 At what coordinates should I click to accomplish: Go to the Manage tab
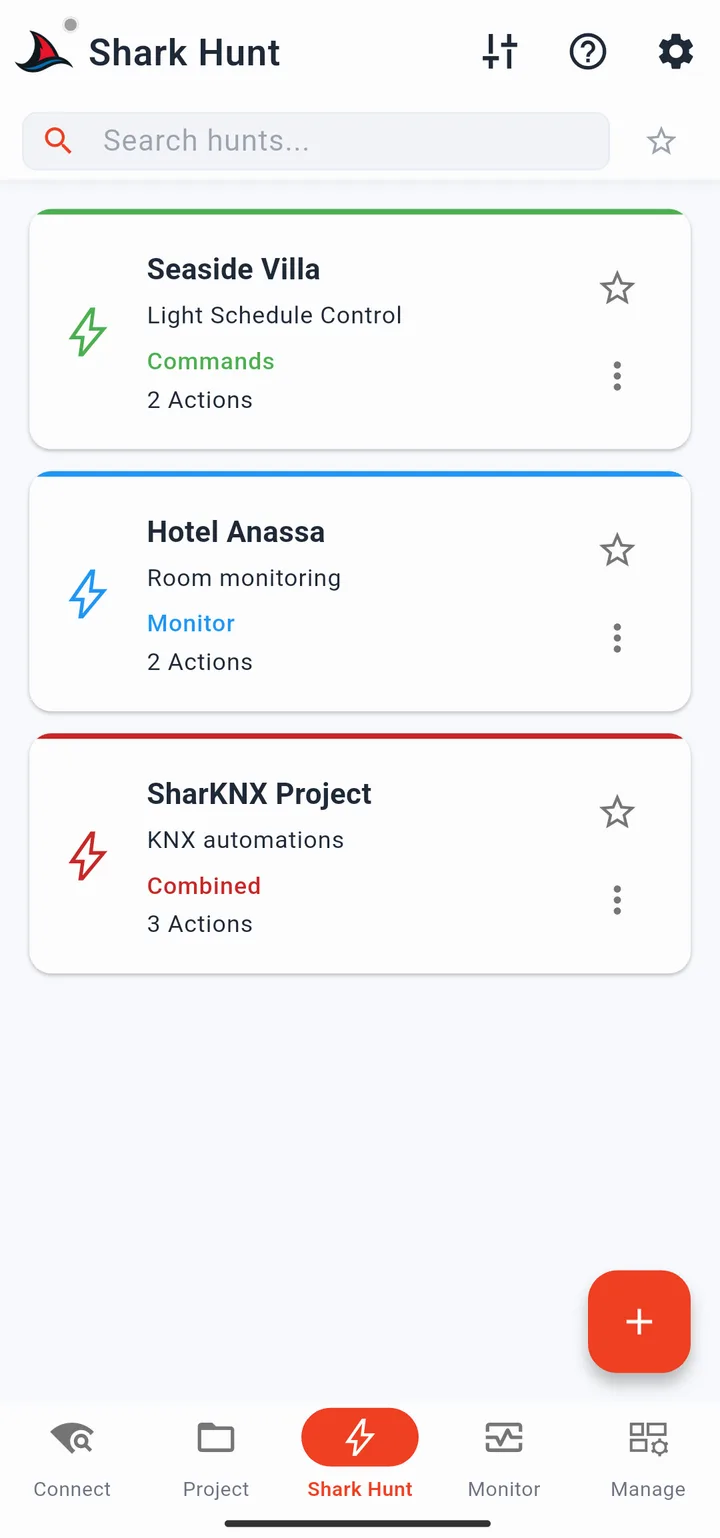pos(648,1460)
